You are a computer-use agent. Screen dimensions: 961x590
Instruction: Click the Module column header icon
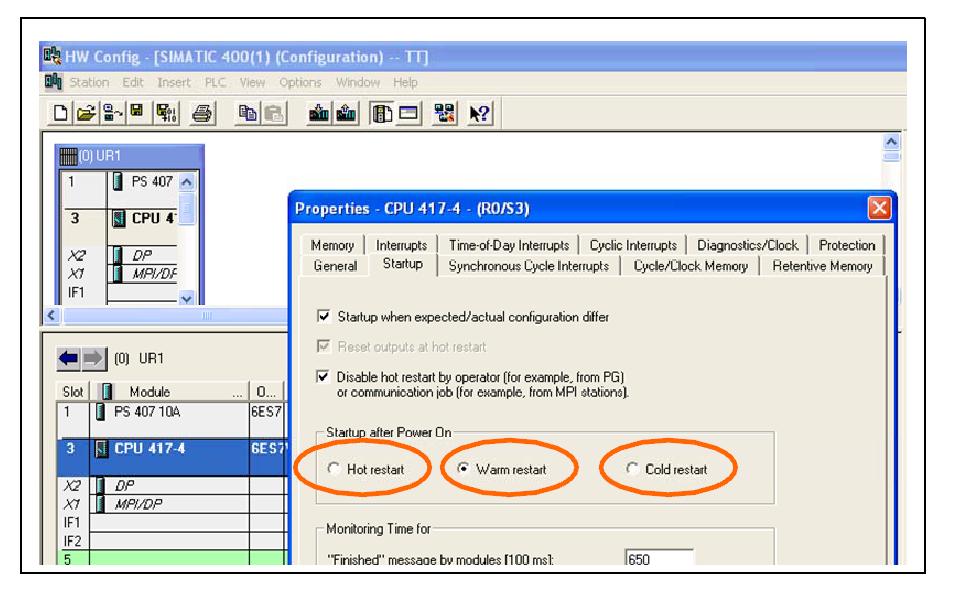coord(107,391)
